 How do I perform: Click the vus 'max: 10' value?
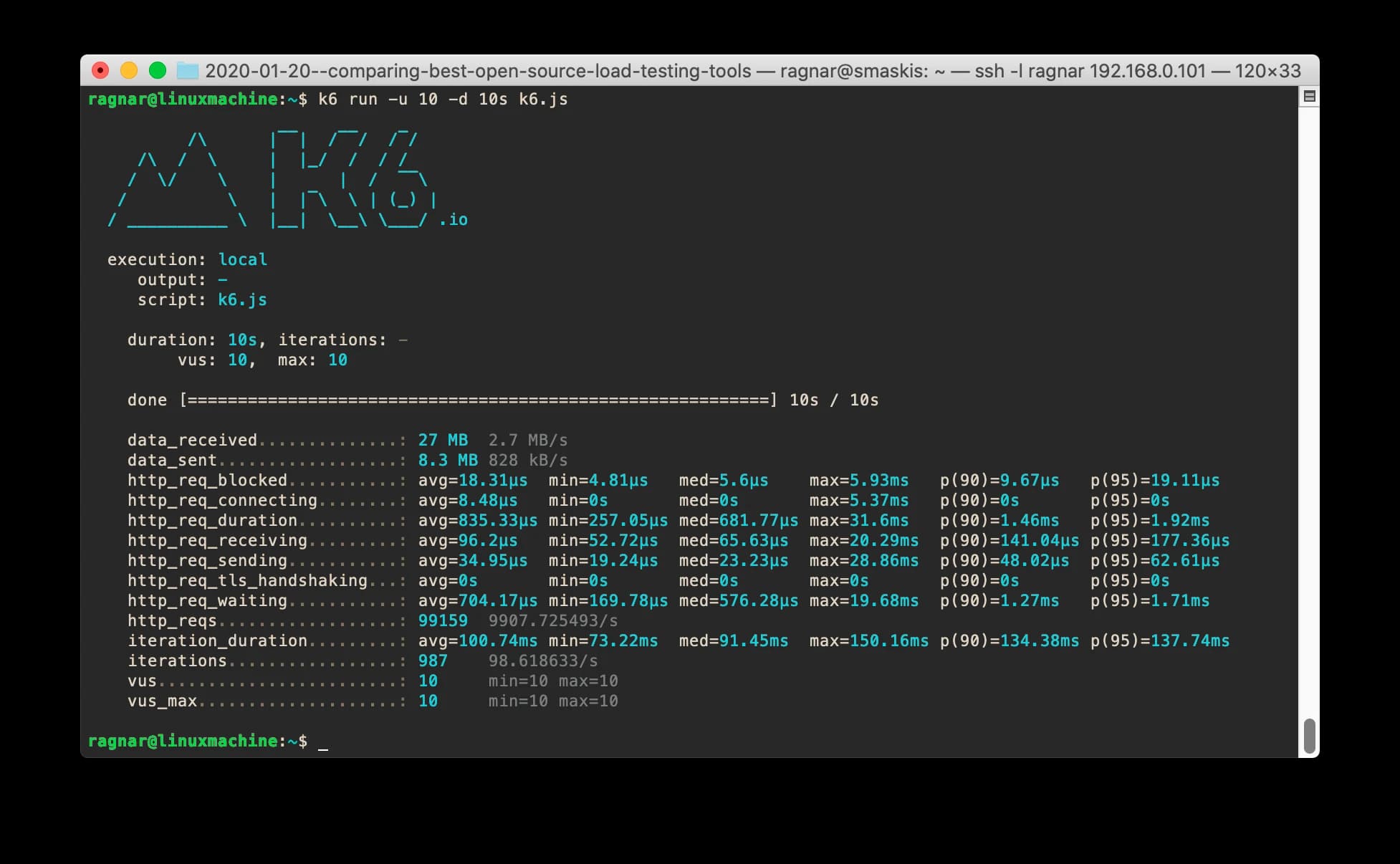[312, 360]
